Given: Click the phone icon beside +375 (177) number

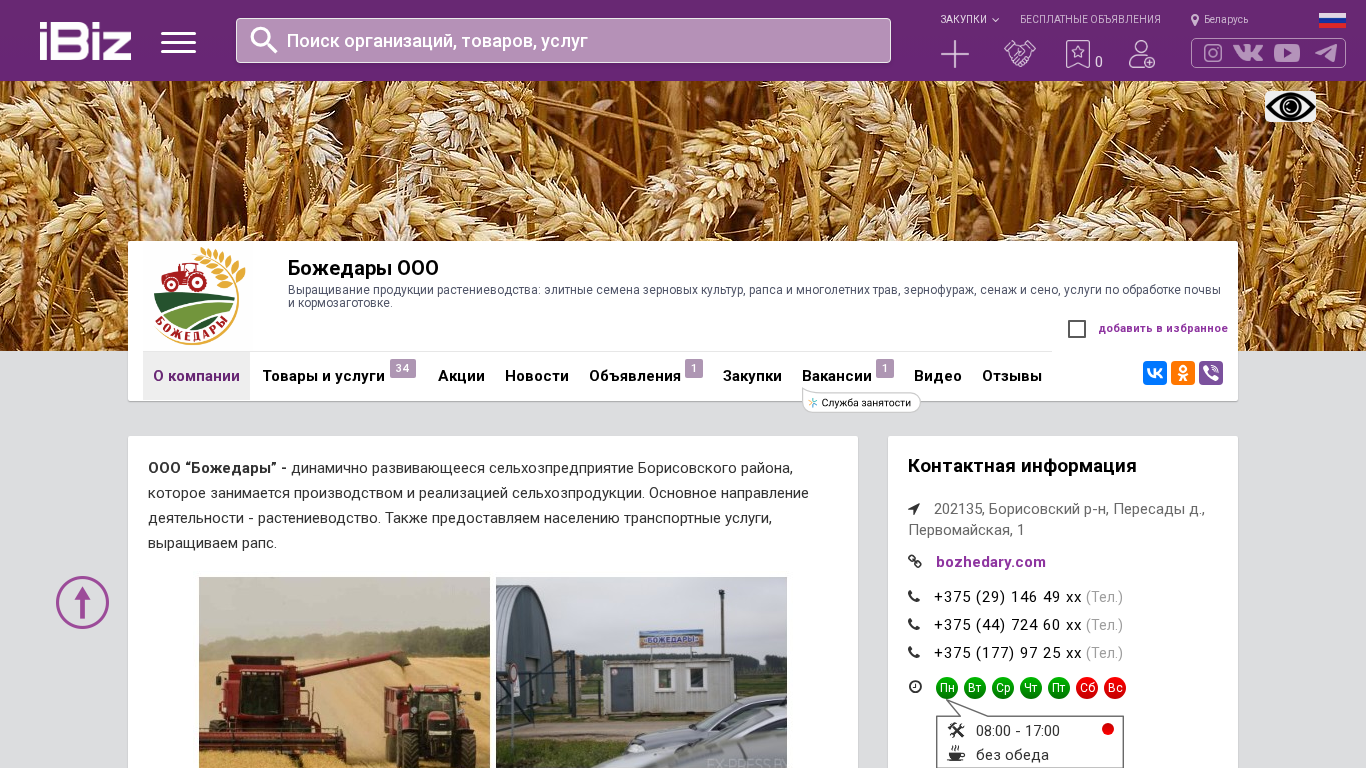Looking at the screenshot, I should click(914, 653).
